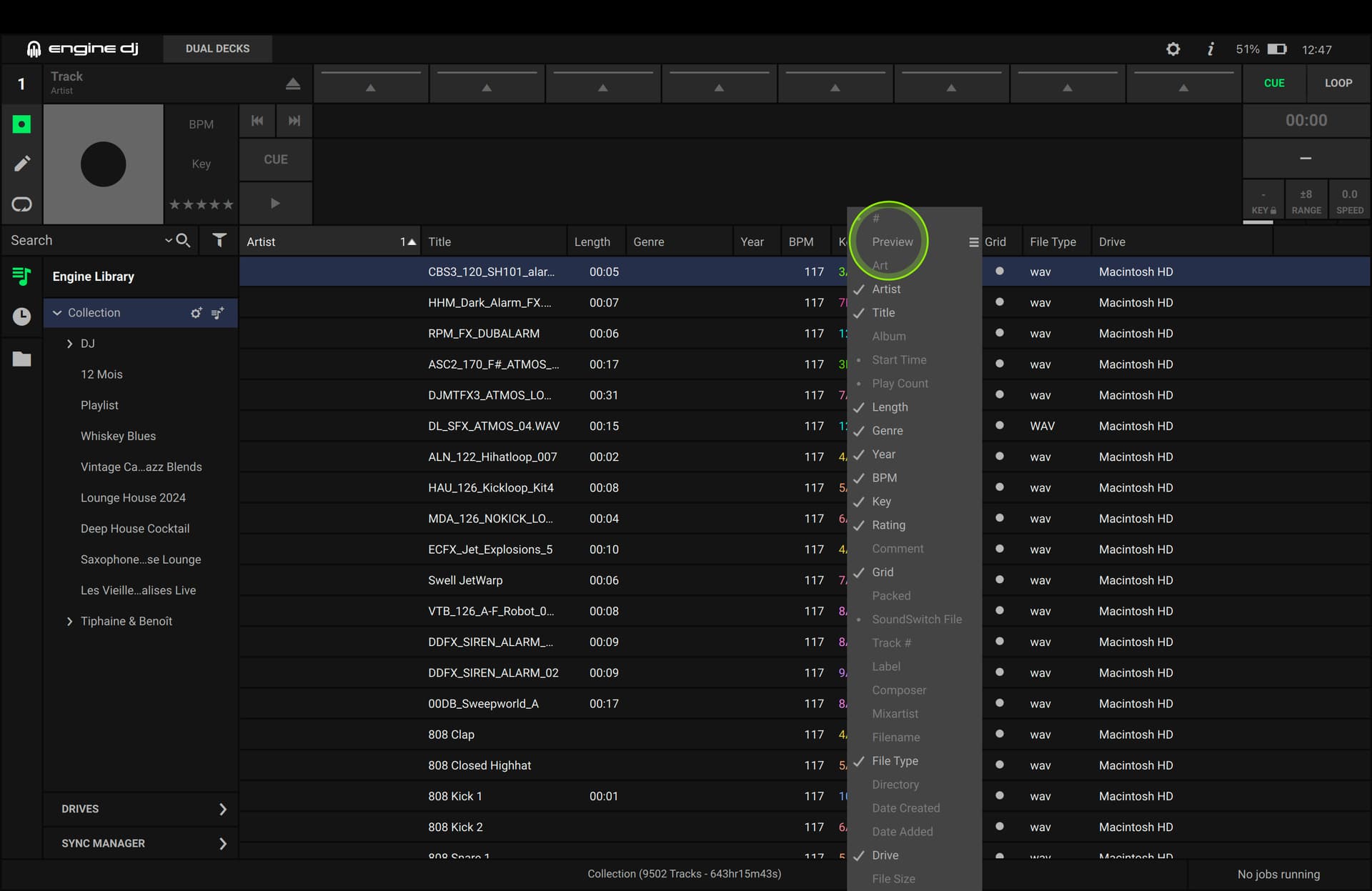1372x891 pixels.
Task: Open the settings gear icon
Action: (x=1173, y=49)
